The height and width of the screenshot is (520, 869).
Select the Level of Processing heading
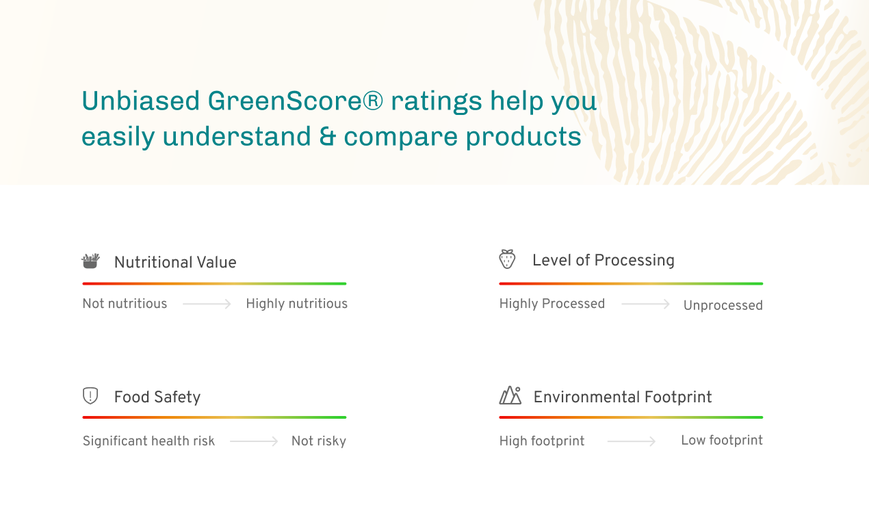click(604, 261)
